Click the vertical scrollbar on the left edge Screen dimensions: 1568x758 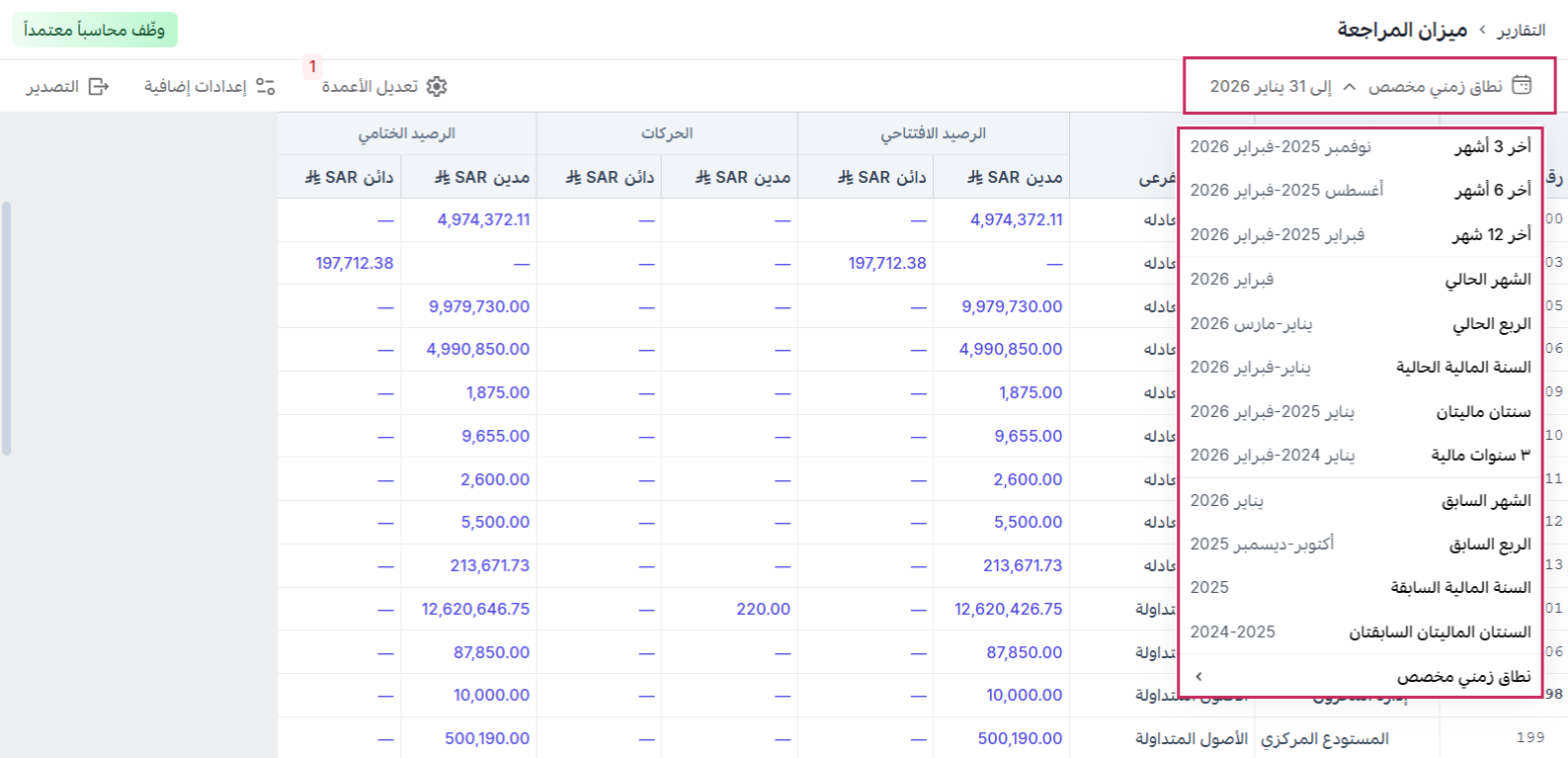pyautogui.click(x=6, y=328)
